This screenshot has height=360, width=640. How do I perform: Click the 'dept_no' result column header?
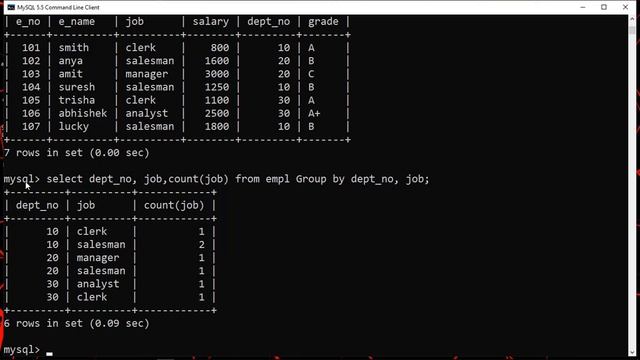[37, 205]
